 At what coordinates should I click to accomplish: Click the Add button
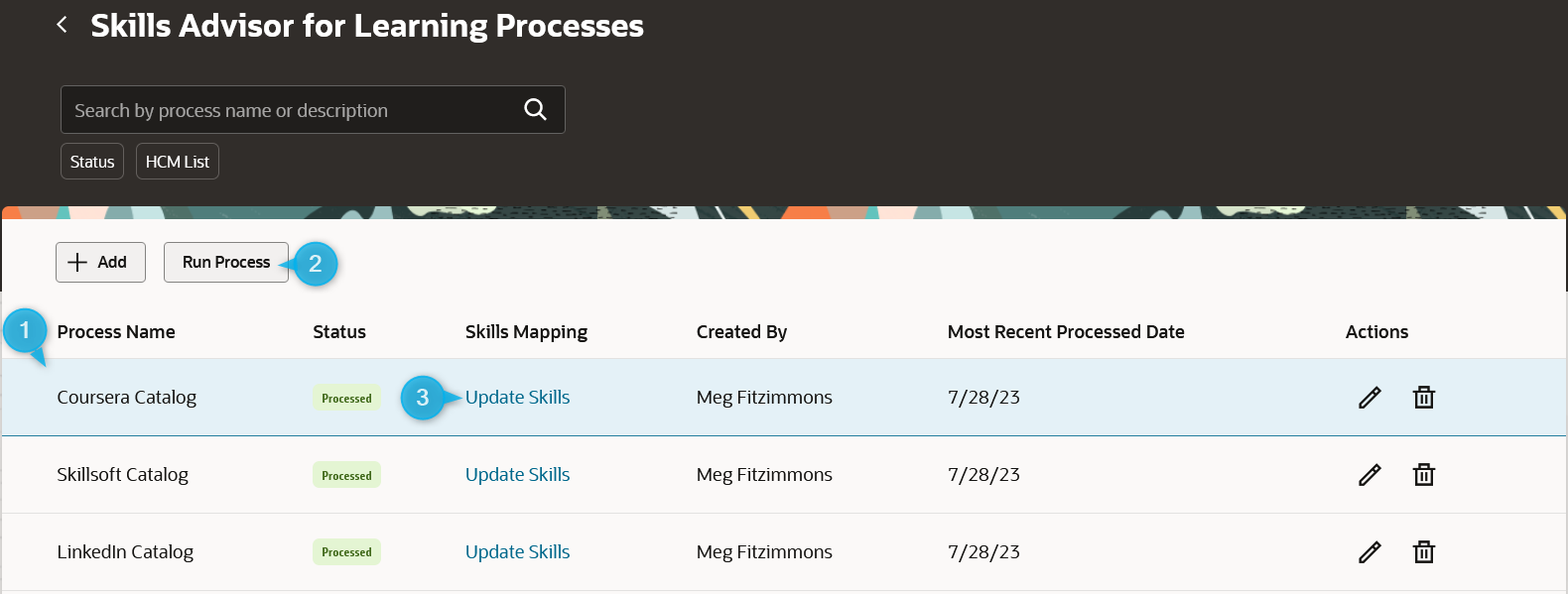(x=100, y=262)
